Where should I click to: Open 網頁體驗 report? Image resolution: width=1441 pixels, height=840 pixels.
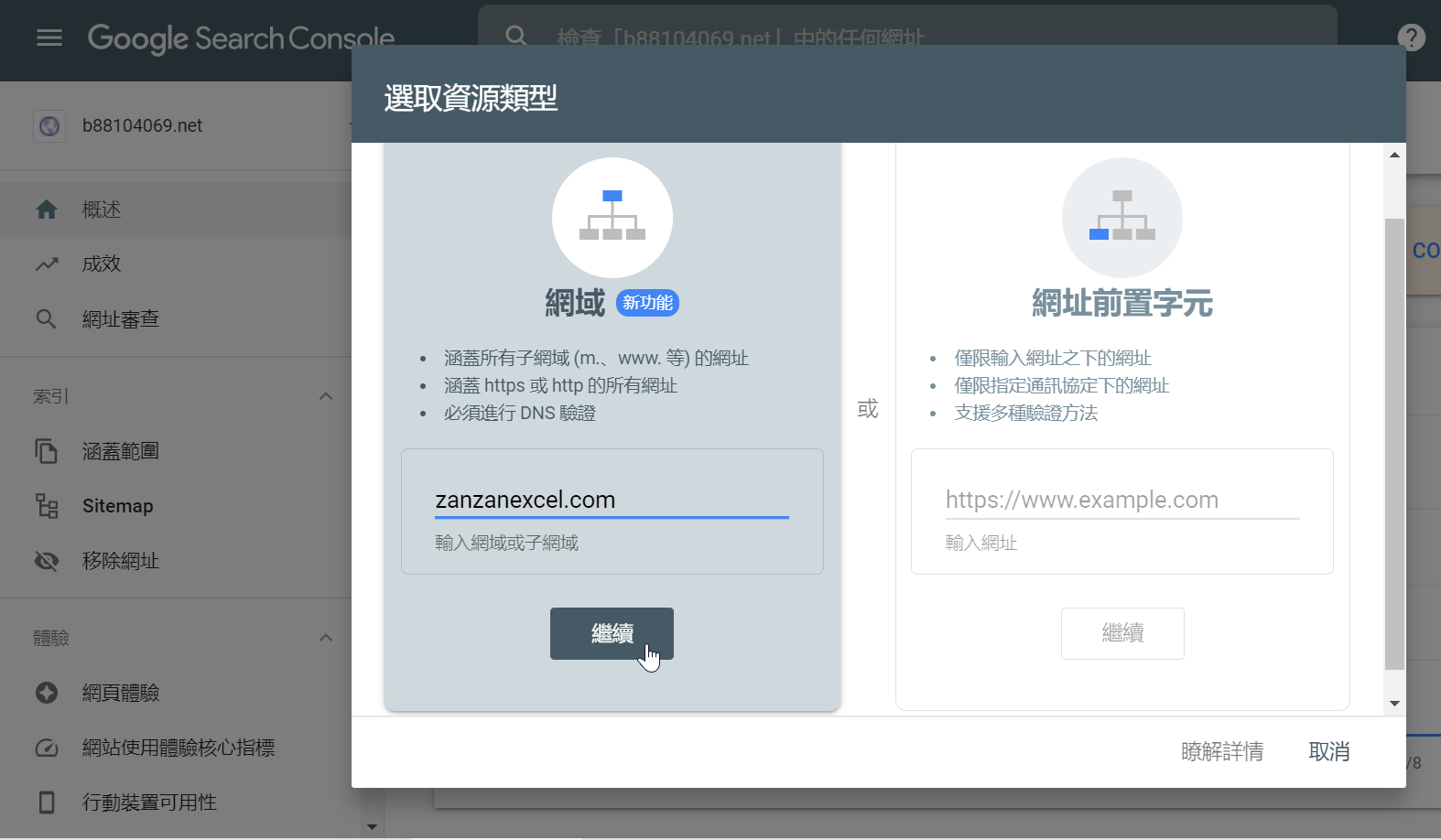click(176, 693)
